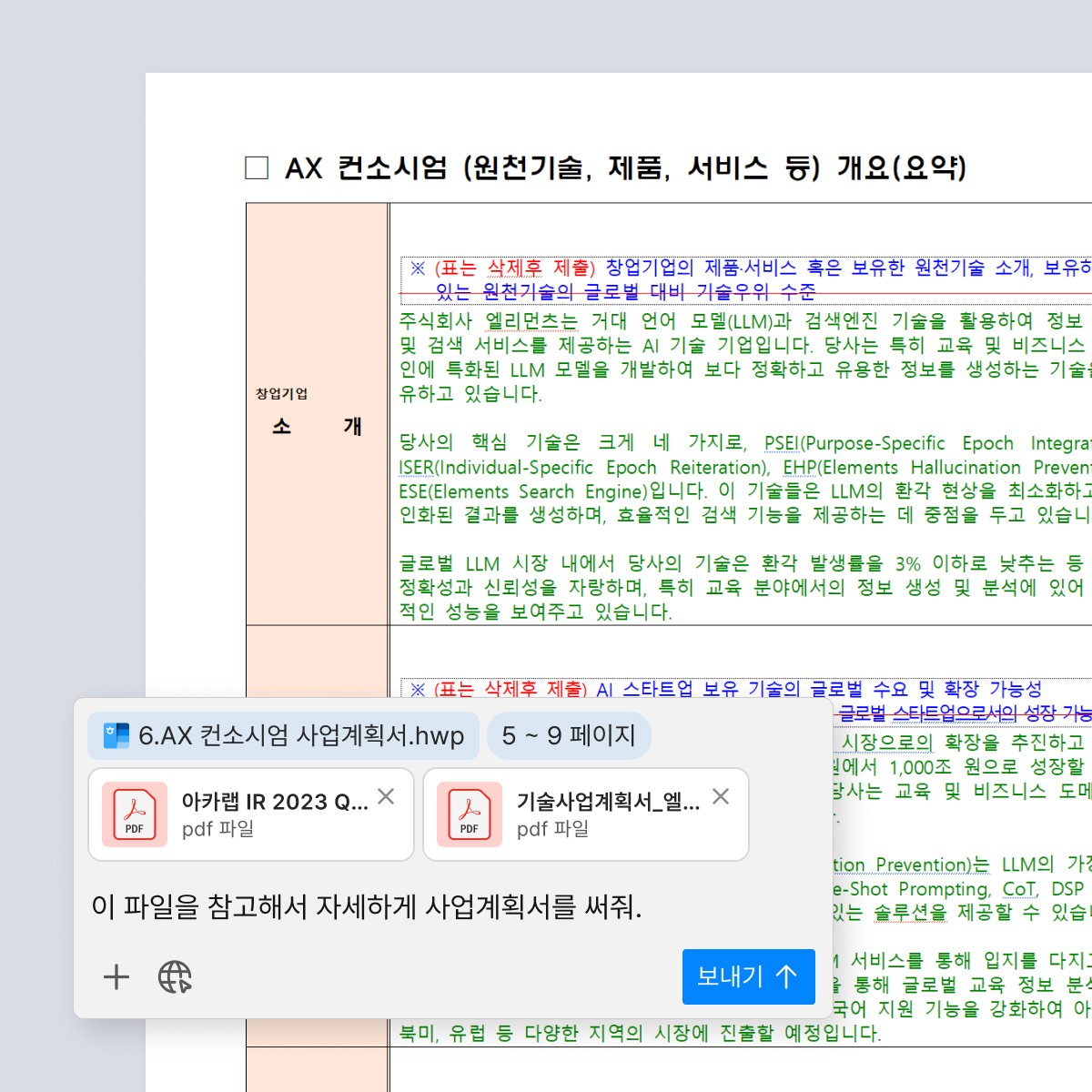
Task: Click the AX 컨소시엄 개요(요약) heading text
Action: click(626, 167)
